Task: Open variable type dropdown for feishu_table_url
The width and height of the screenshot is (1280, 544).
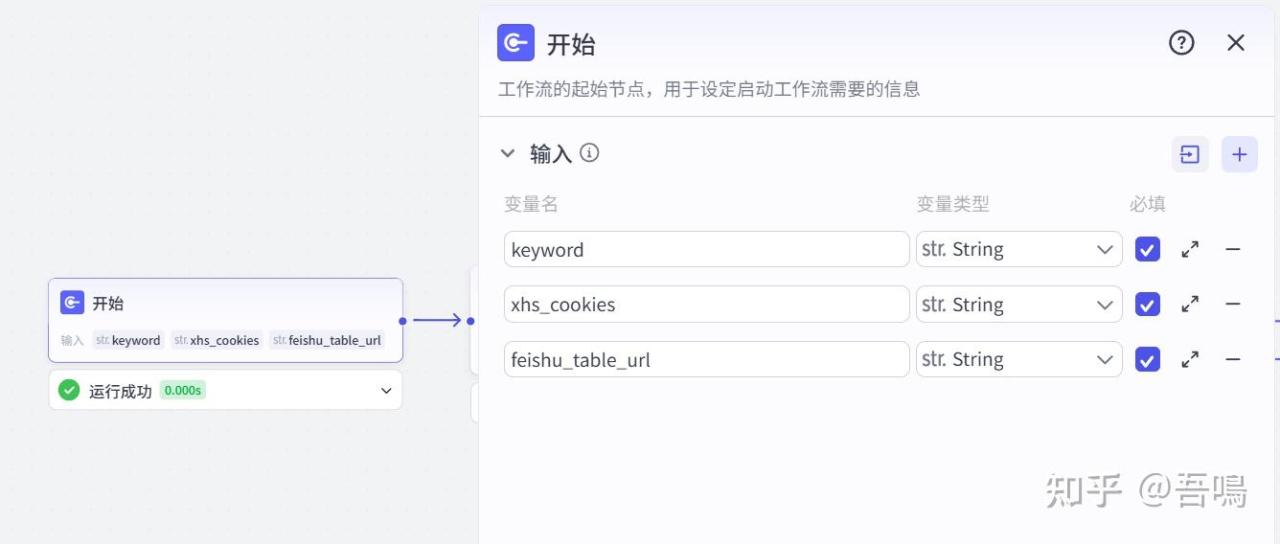Action: click(1018, 360)
